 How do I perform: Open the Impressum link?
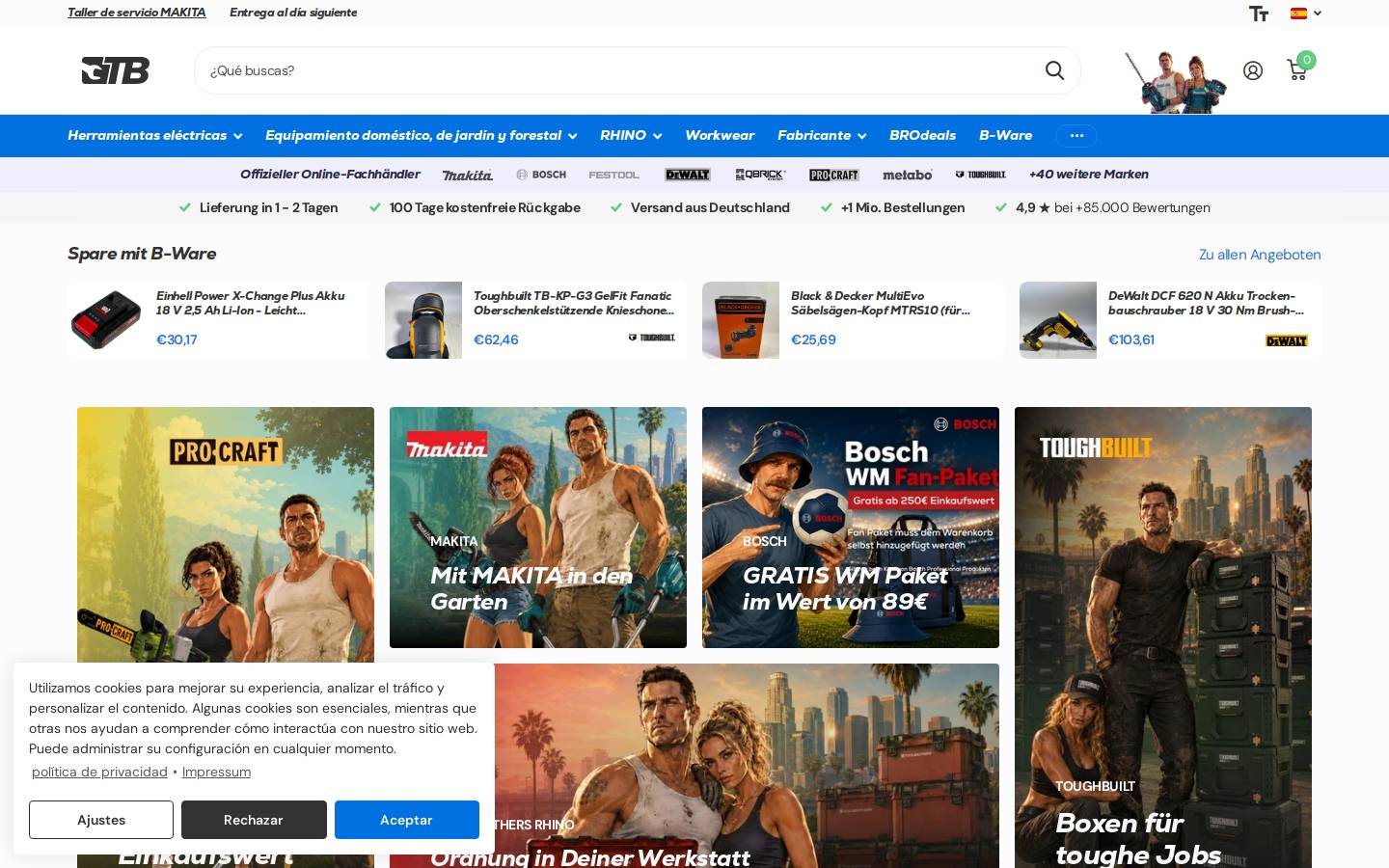click(216, 772)
